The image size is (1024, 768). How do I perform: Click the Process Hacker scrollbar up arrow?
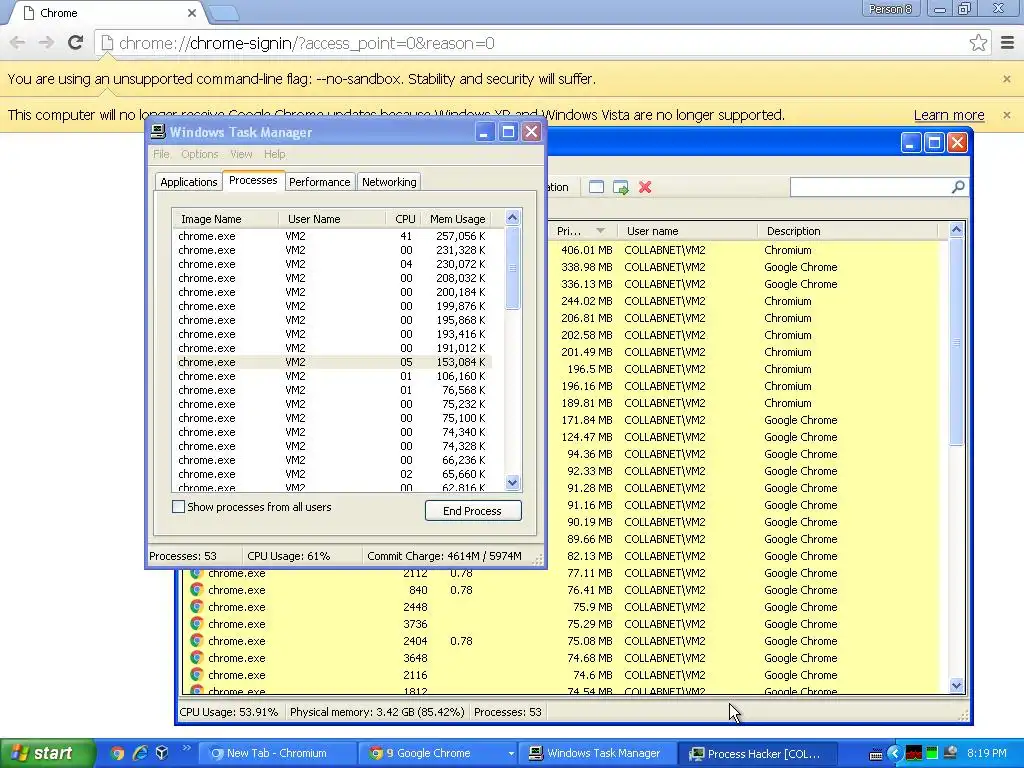956,229
